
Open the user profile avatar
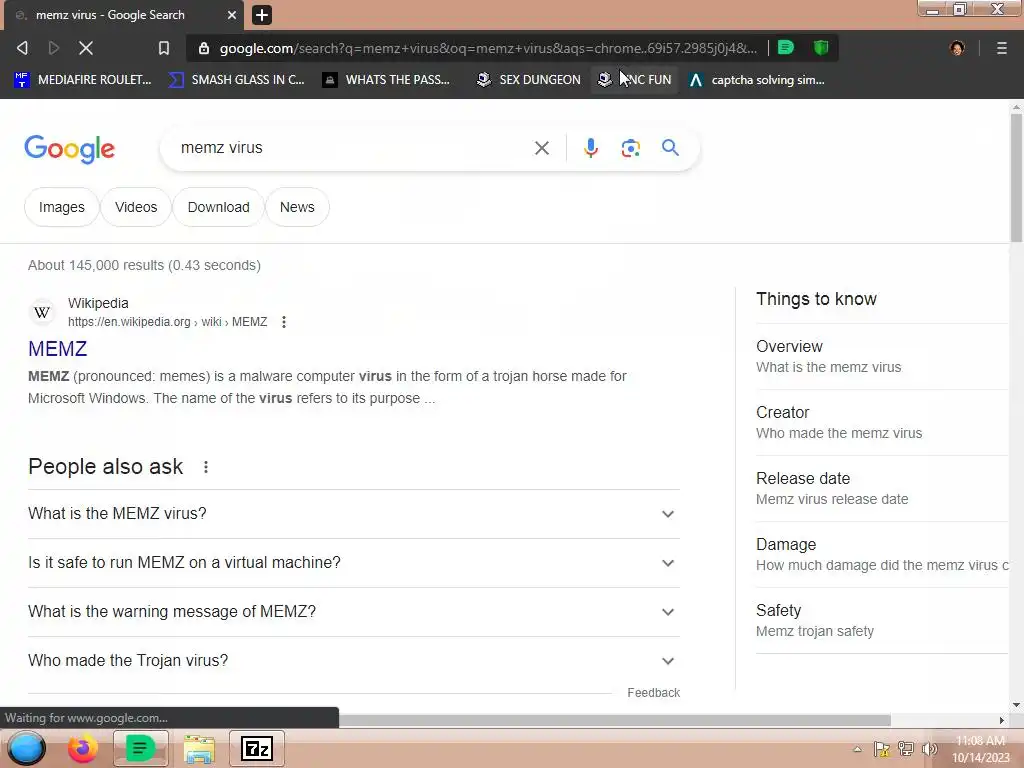click(957, 48)
